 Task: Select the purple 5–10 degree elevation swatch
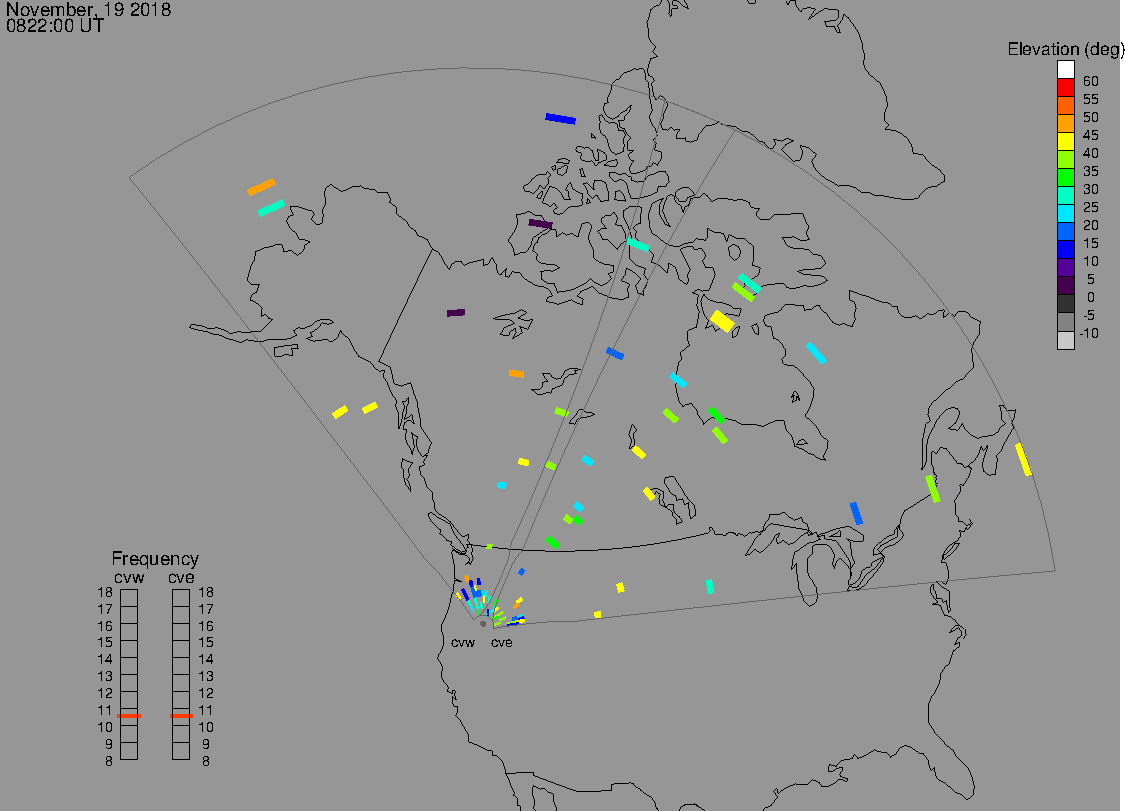click(x=1065, y=267)
